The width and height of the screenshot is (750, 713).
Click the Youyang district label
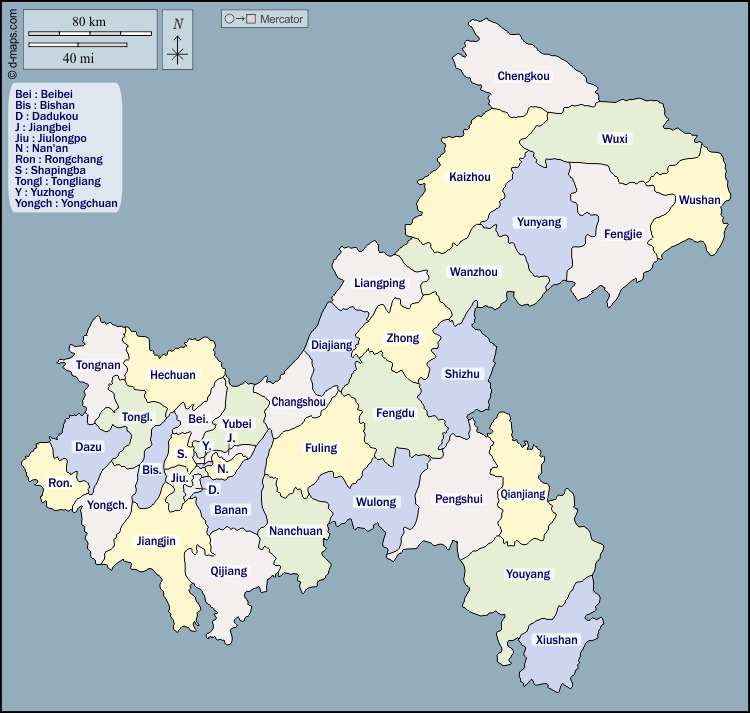pos(527,574)
